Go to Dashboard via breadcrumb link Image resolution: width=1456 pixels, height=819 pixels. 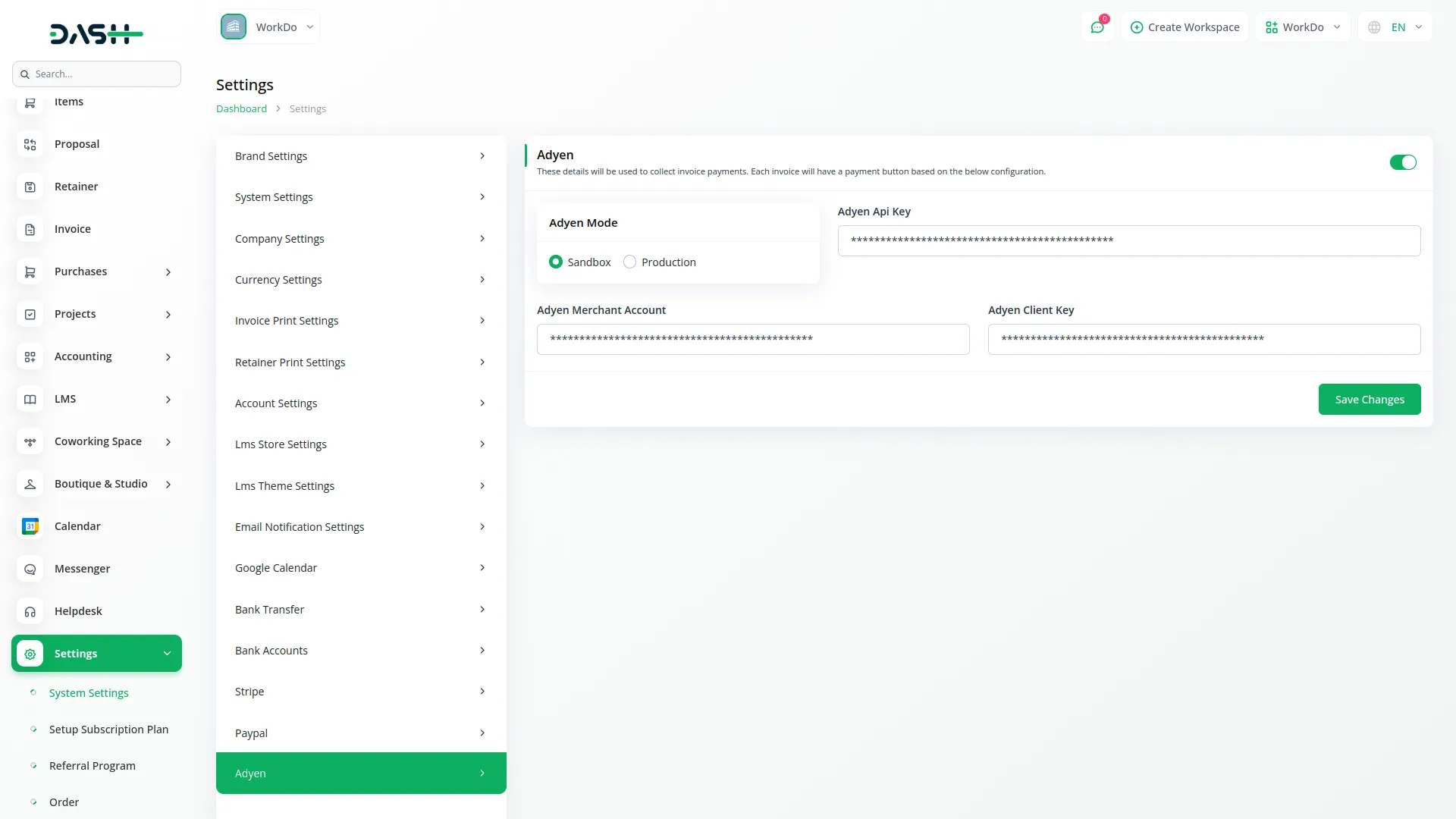point(240,108)
